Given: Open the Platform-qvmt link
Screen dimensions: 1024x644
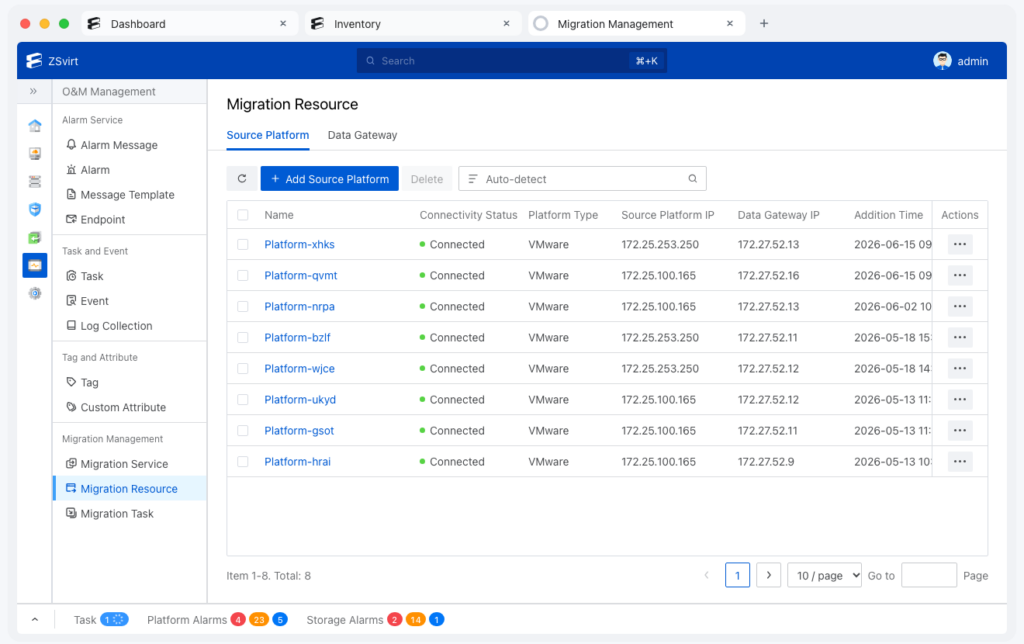Looking at the screenshot, I should pyautogui.click(x=300, y=276).
